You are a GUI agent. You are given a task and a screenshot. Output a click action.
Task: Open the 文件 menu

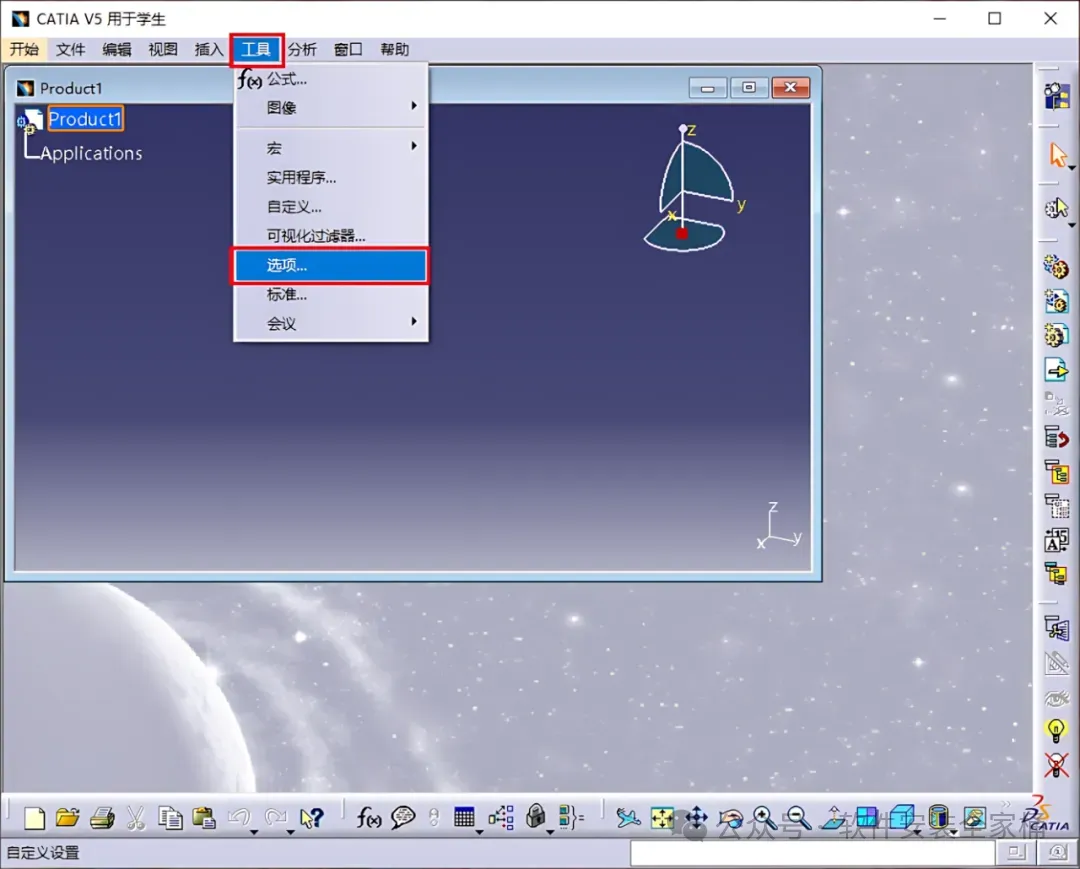(70, 49)
